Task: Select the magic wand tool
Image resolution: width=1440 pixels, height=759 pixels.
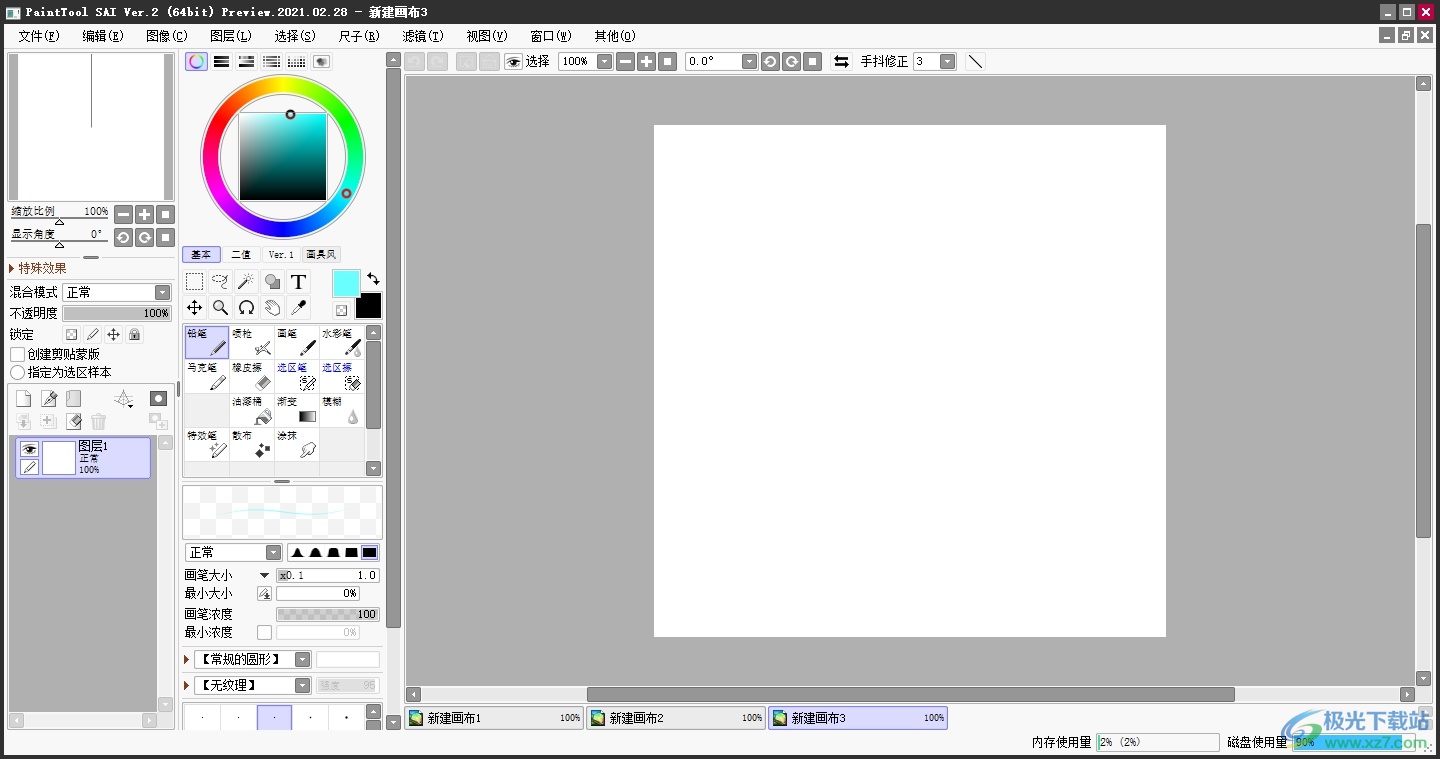Action: (x=246, y=282)
